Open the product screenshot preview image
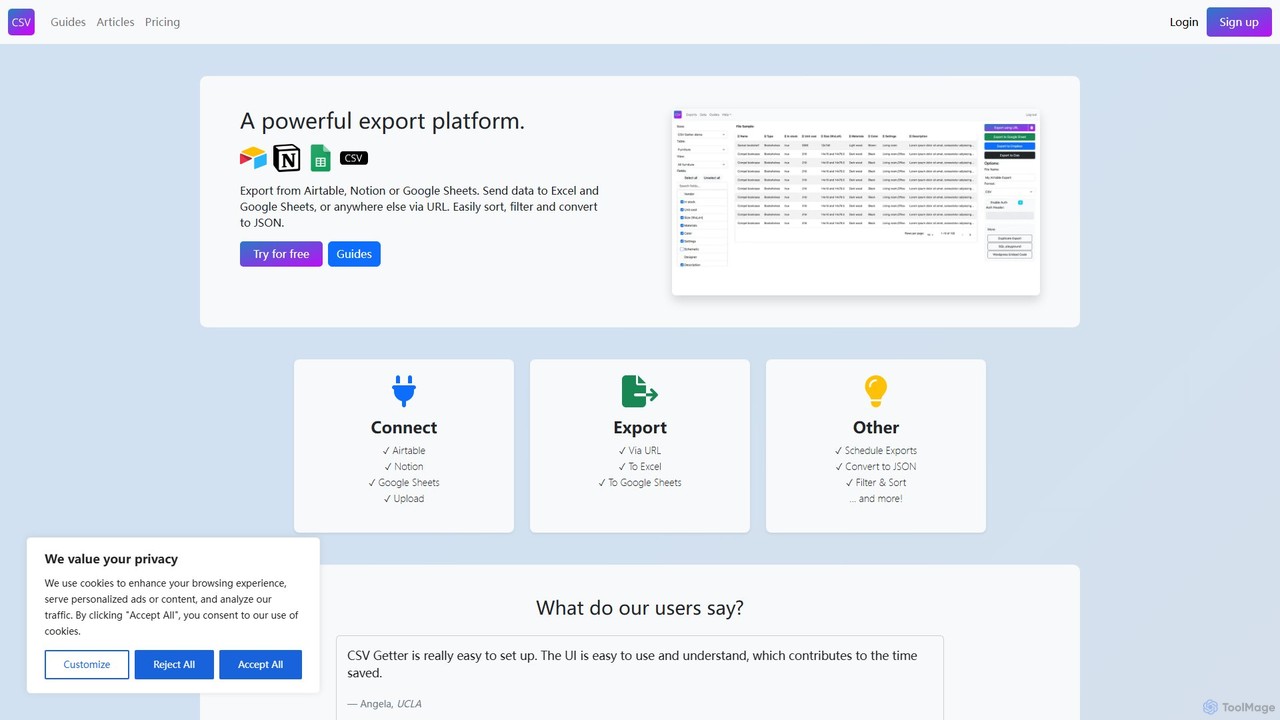This screenshot has height=720, width=1280. [856, 202]
